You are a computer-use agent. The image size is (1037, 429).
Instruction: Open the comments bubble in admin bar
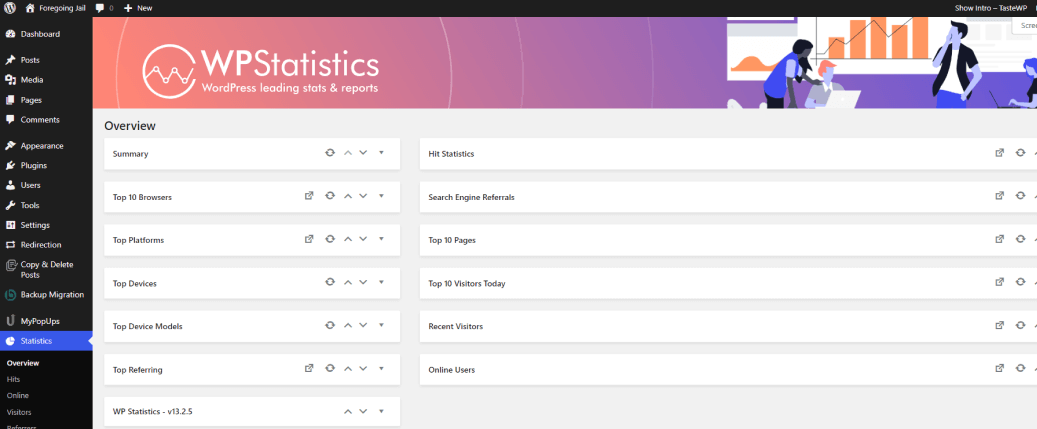[104, 8]
